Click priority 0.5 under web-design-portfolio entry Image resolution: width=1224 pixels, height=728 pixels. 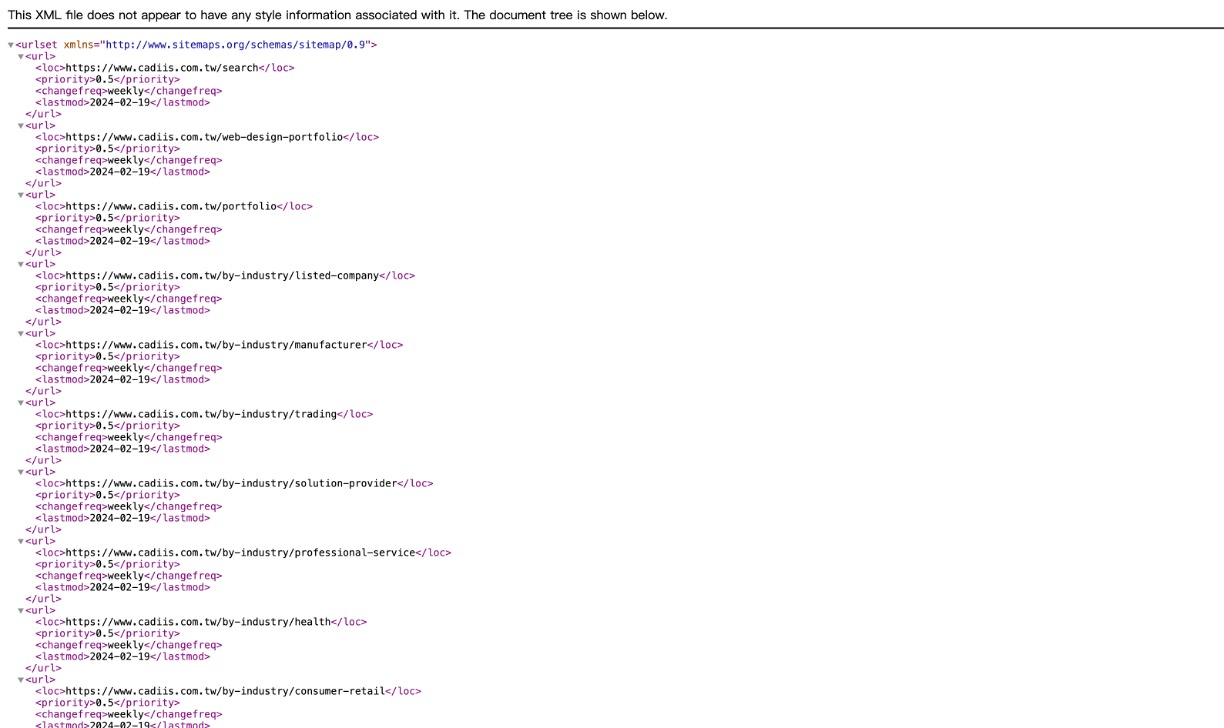click(105, 149)
